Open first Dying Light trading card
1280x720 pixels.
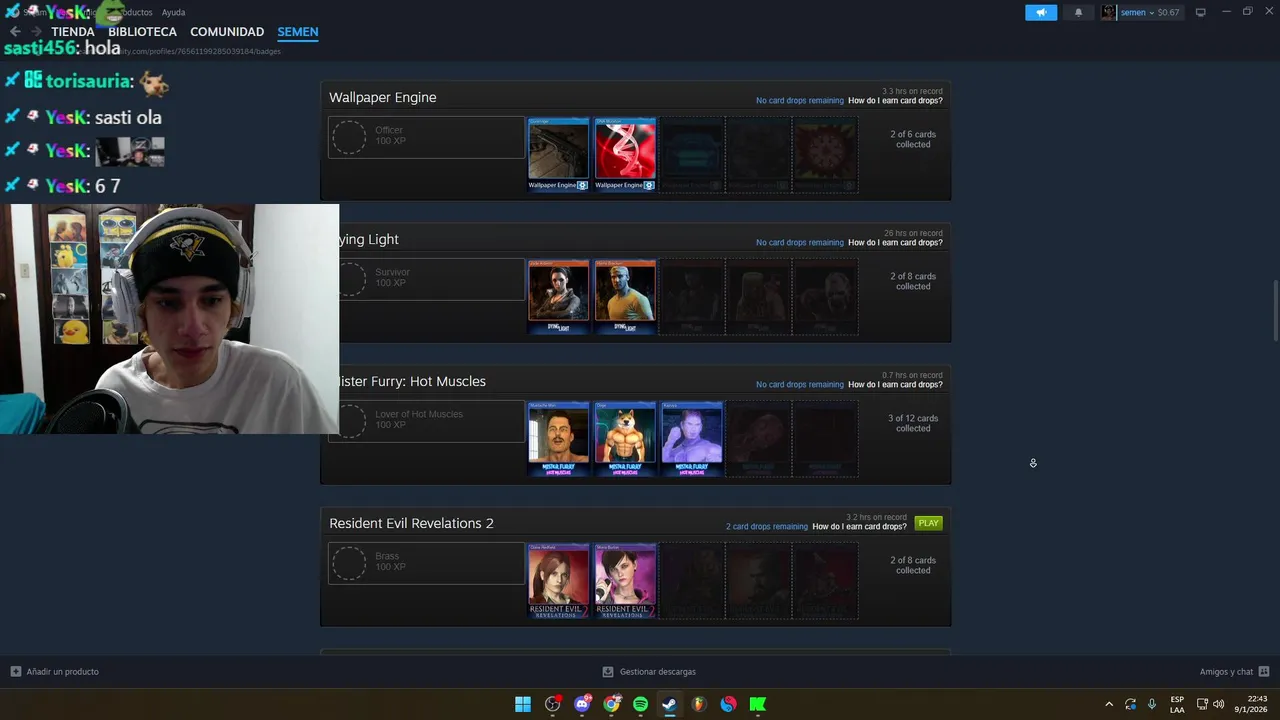pyautogui.click(x=558, y=296)
